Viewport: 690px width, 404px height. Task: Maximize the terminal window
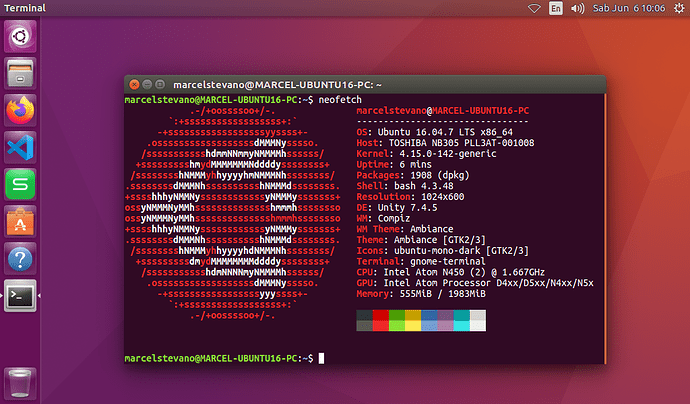click(x=160, y=84)
